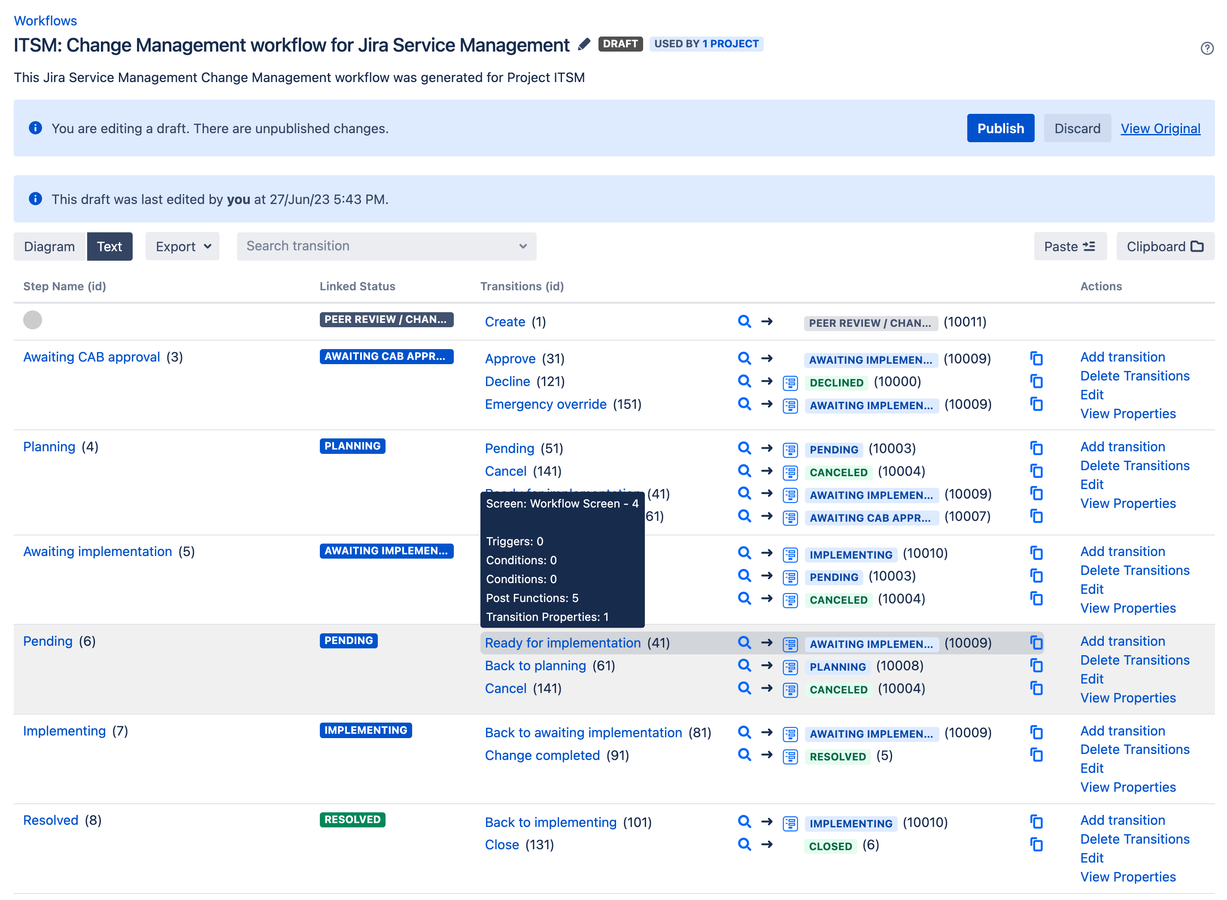Switch to the Diagram view

50,246
